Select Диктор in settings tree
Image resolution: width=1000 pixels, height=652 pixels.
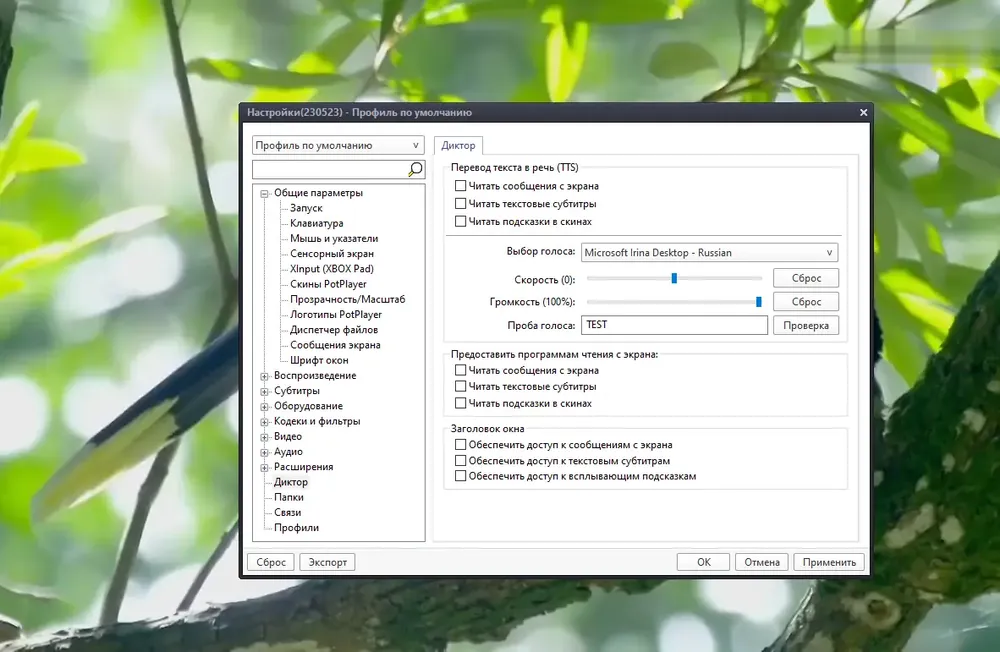[x=291, y=482]
